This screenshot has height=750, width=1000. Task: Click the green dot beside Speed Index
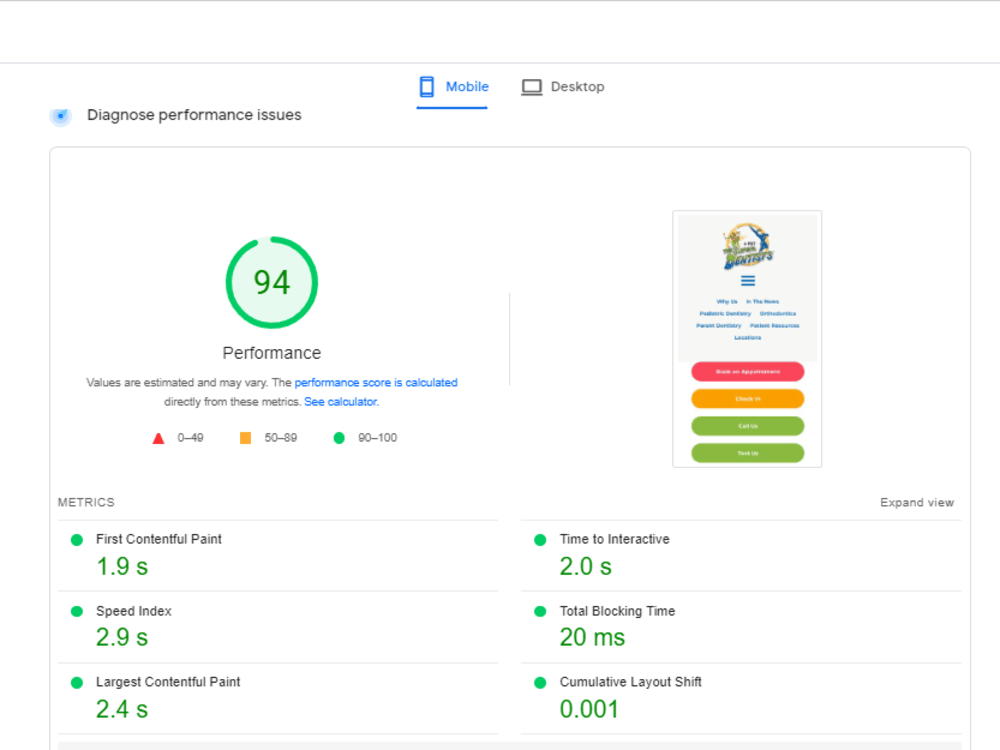coord(77,612)
